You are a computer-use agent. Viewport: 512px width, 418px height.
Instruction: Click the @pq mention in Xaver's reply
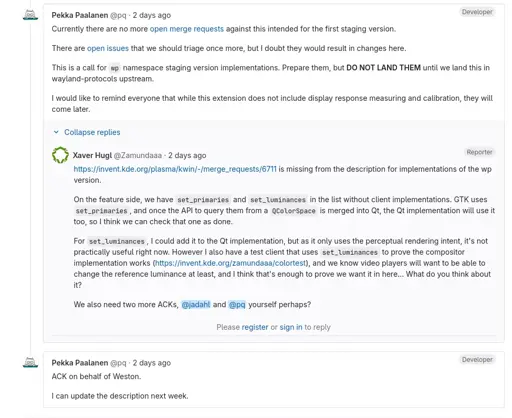pos(237,305)
